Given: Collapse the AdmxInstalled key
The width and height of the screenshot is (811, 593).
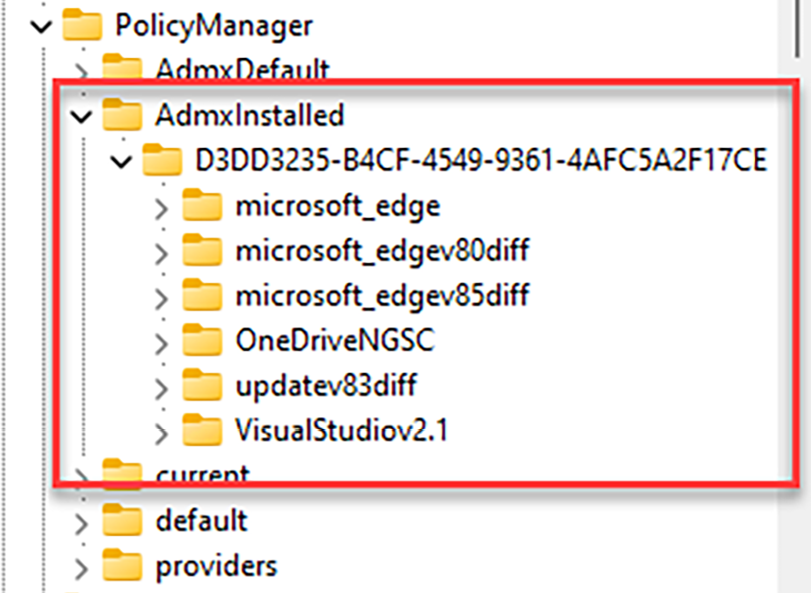Looking at the screenshot, I should click(x=82, y=116).
